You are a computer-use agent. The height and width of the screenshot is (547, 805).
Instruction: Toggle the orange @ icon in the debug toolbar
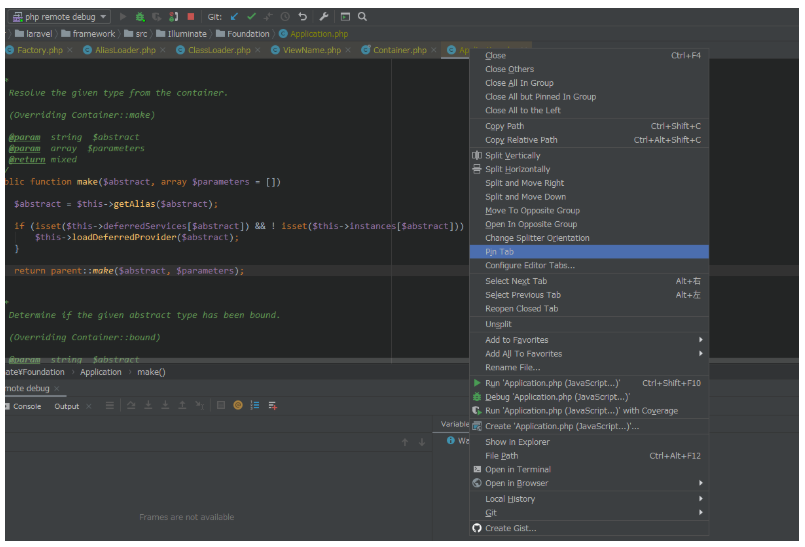click(238, 405)
